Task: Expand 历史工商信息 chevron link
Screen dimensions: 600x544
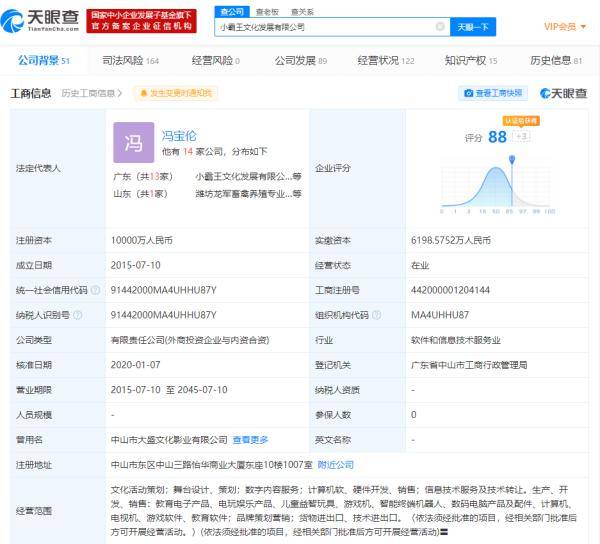Action: [91, 93]
